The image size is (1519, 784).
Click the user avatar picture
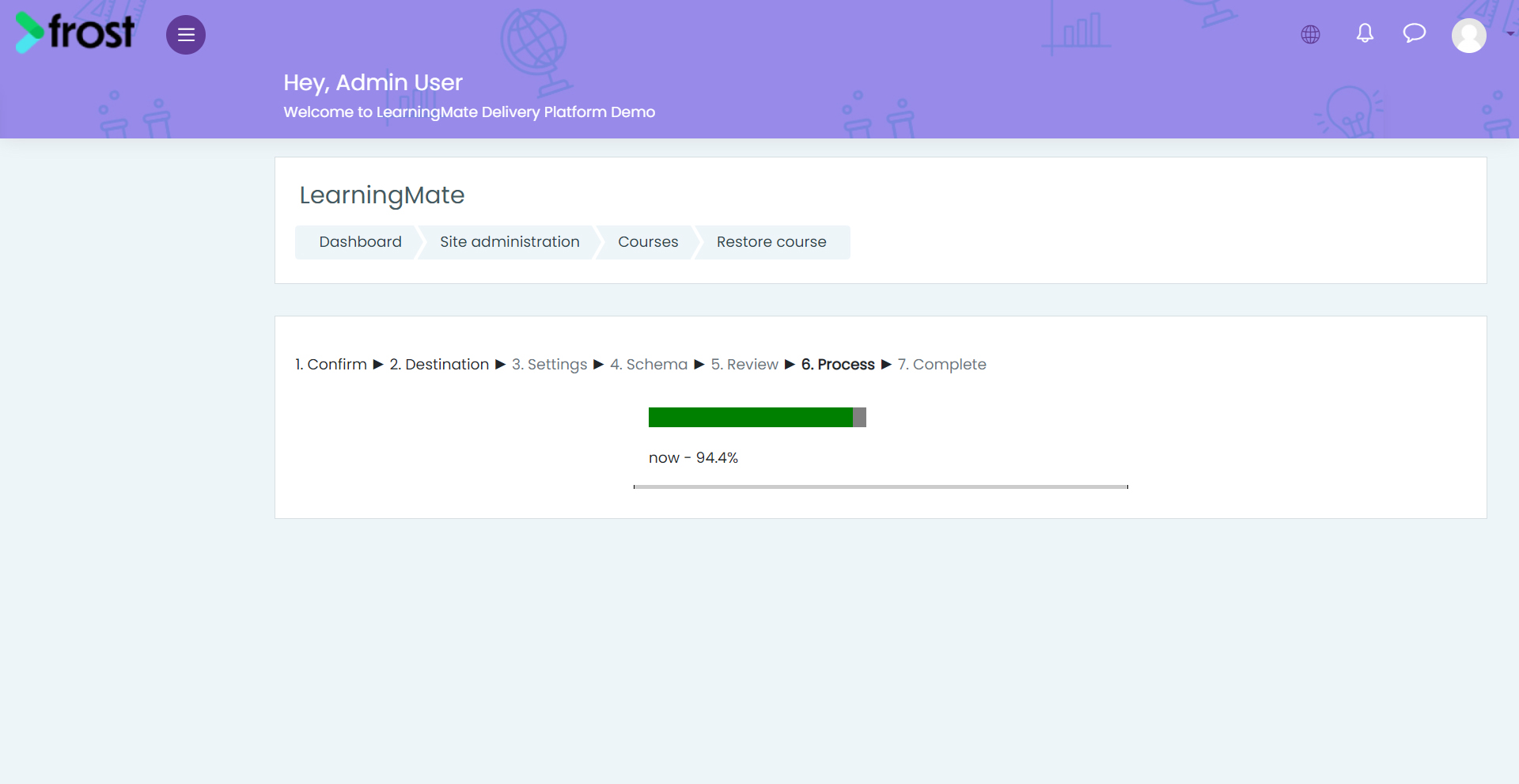click(1469, 36)
